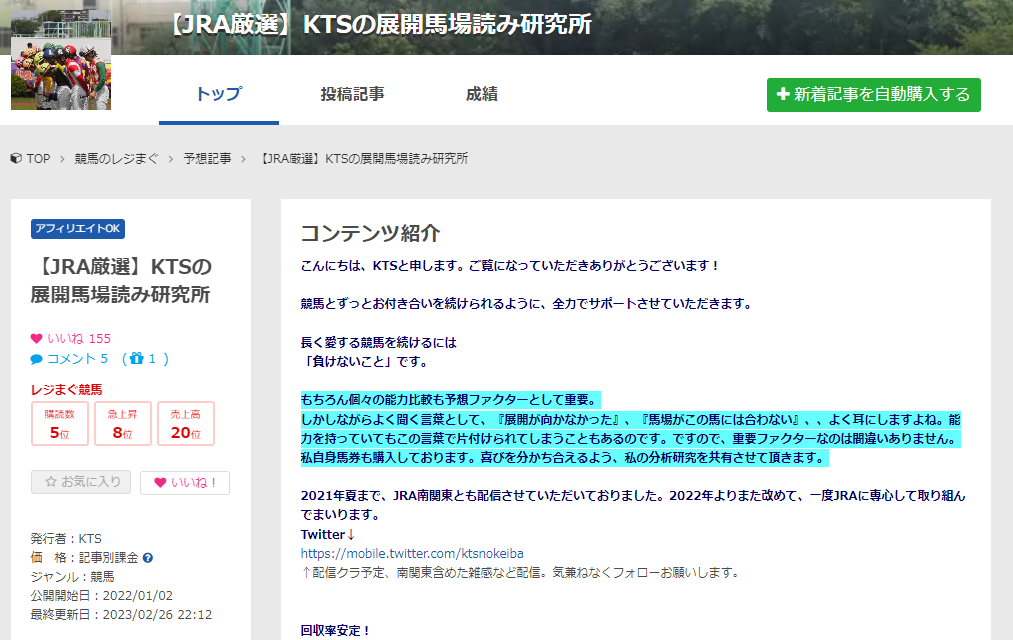Click the 発行者：KTS text
The image size is (1013, 640).
point(66,539)
